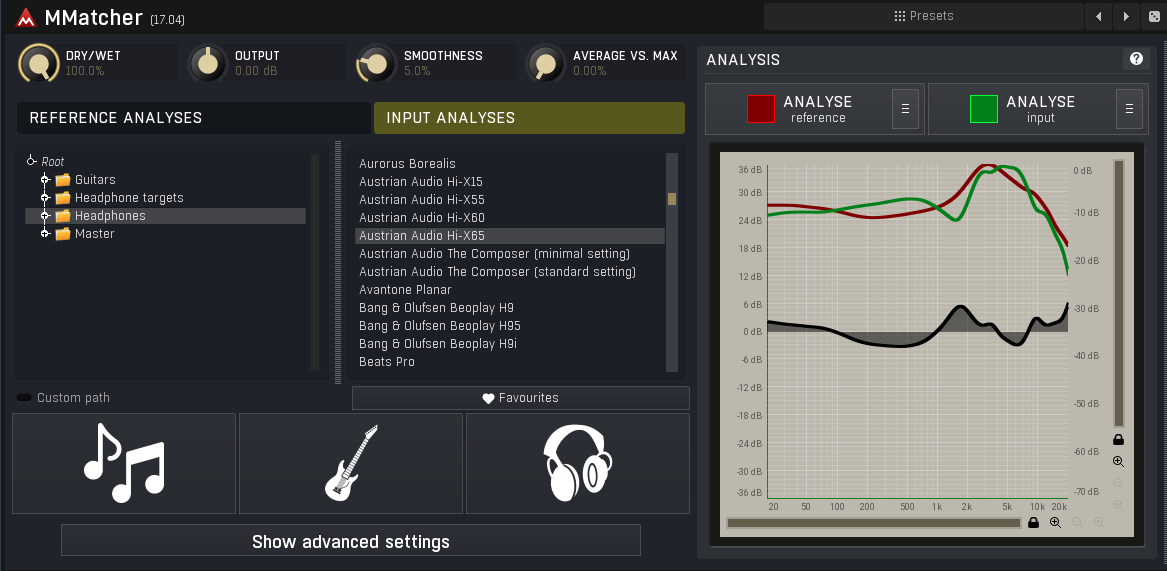The image size is (1167, 571).
Task: Click the headphone list scrollbar thumb
Action: (672, 199)
